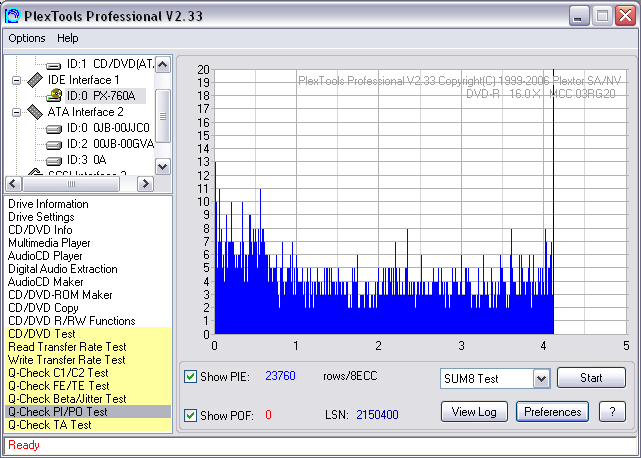Select Q-Check PI/PO Test
This screenshot has width=641, height=458.
(88, 412)
